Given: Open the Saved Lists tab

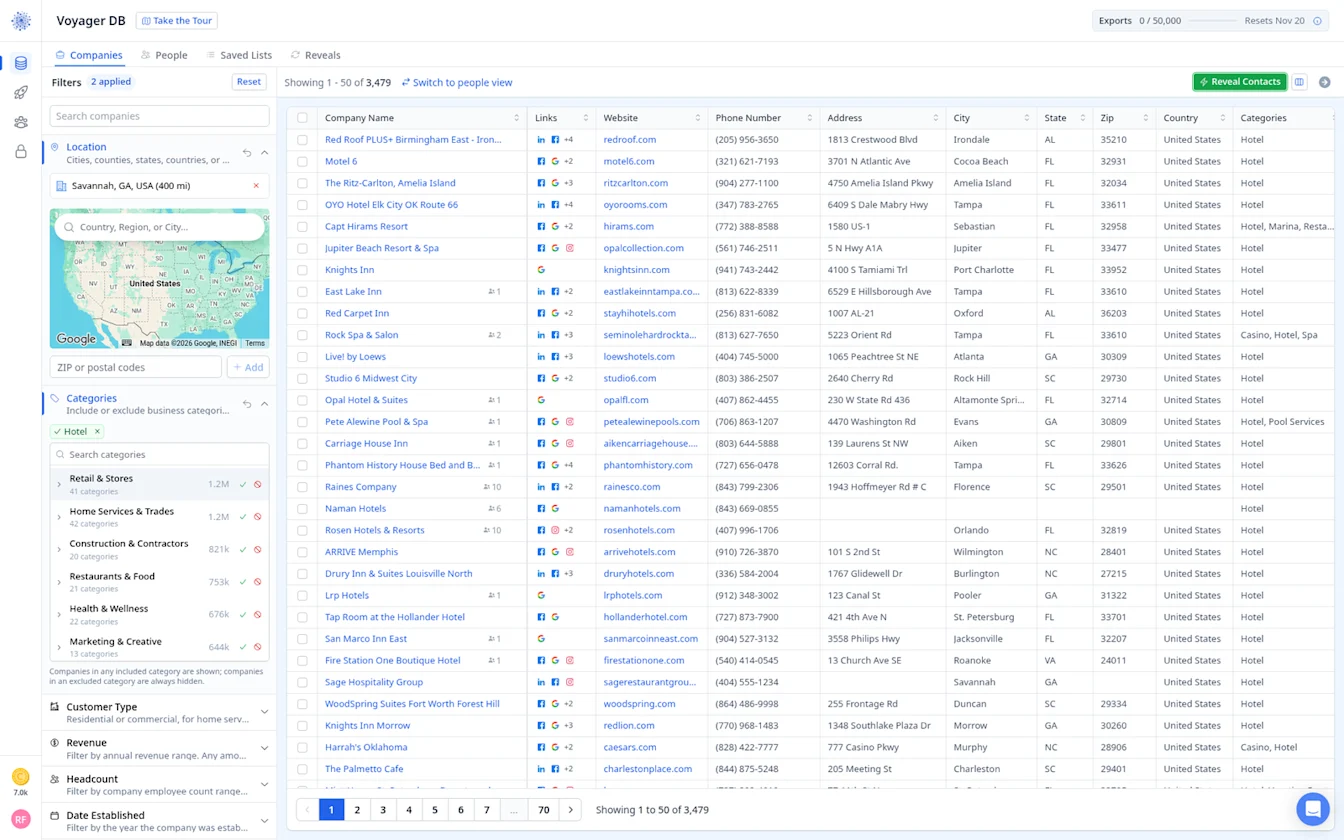Looking at the screenshot, I should pyautogui.click(x=239, y=55).
